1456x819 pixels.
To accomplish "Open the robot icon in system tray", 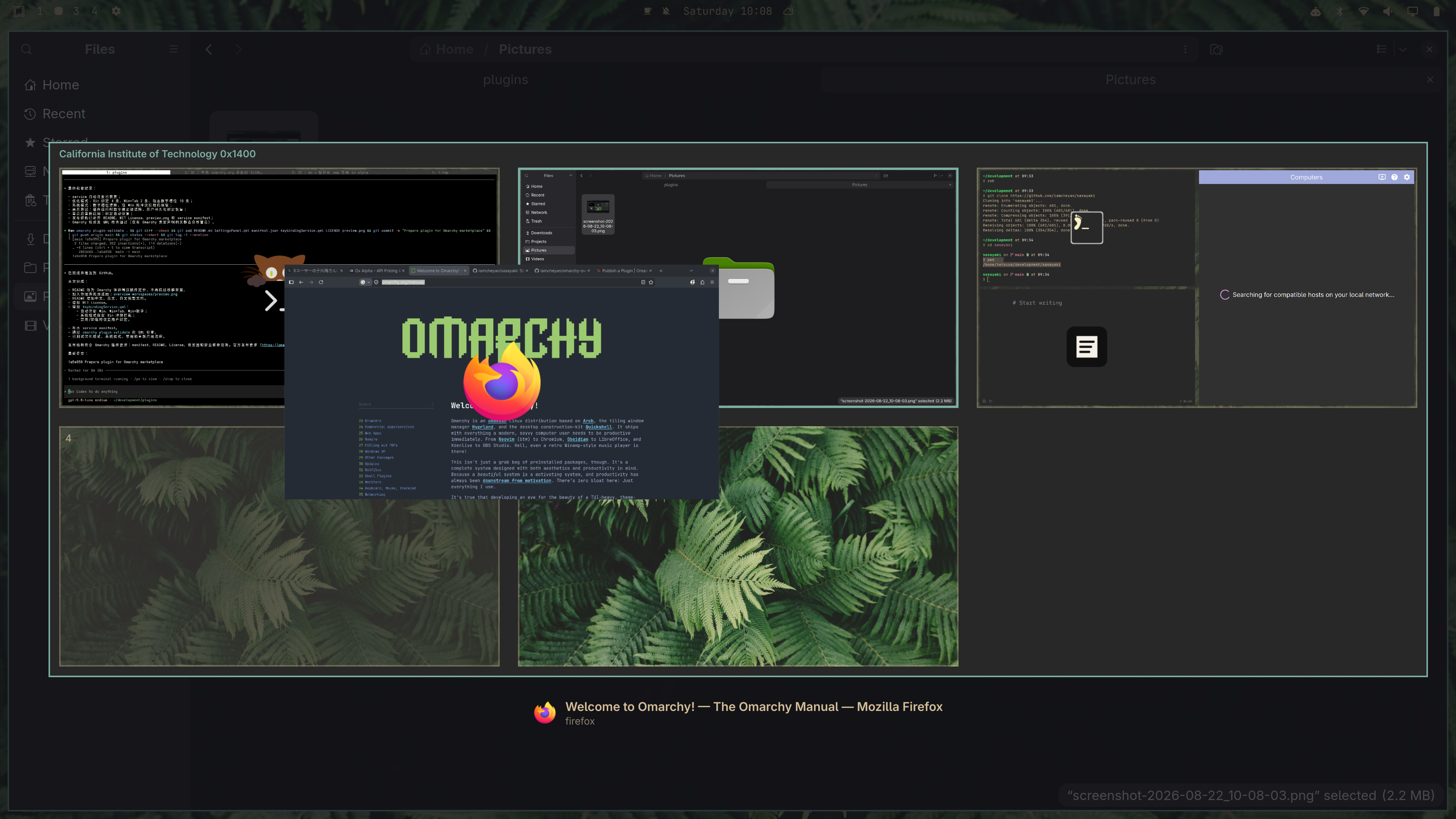I will click(1315, 11).
